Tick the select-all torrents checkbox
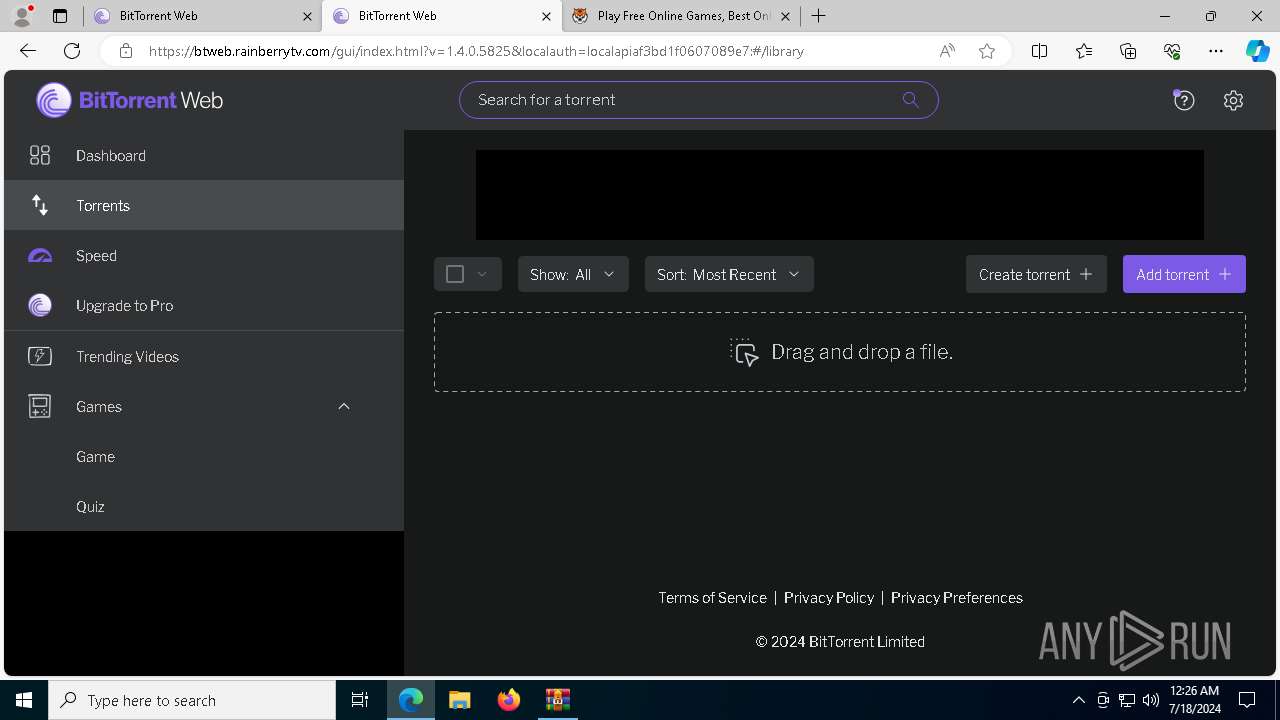The width and height of the screenshot is (1280, 720). pos(455,274)
